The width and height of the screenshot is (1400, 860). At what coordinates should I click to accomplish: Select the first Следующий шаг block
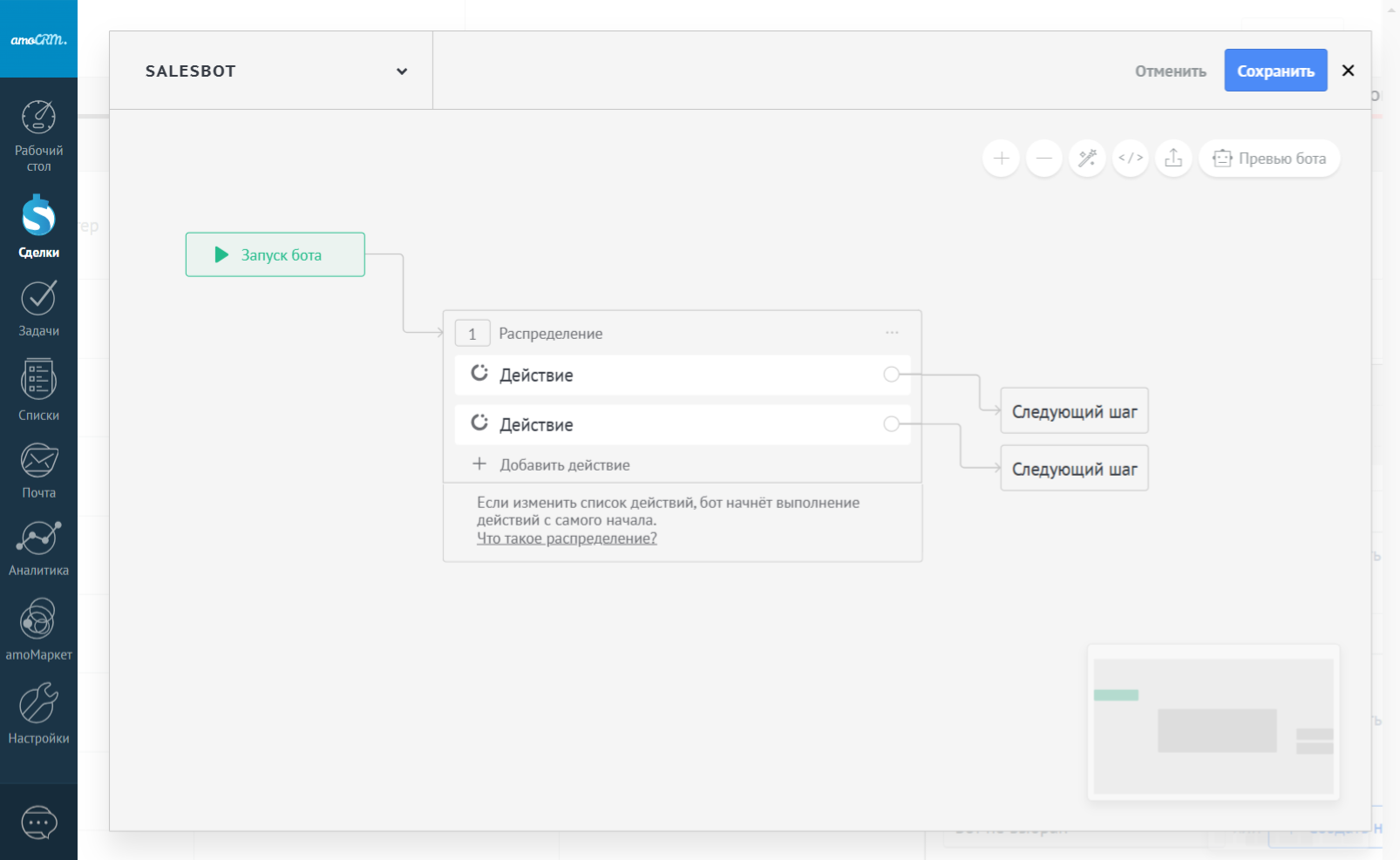1074,411
